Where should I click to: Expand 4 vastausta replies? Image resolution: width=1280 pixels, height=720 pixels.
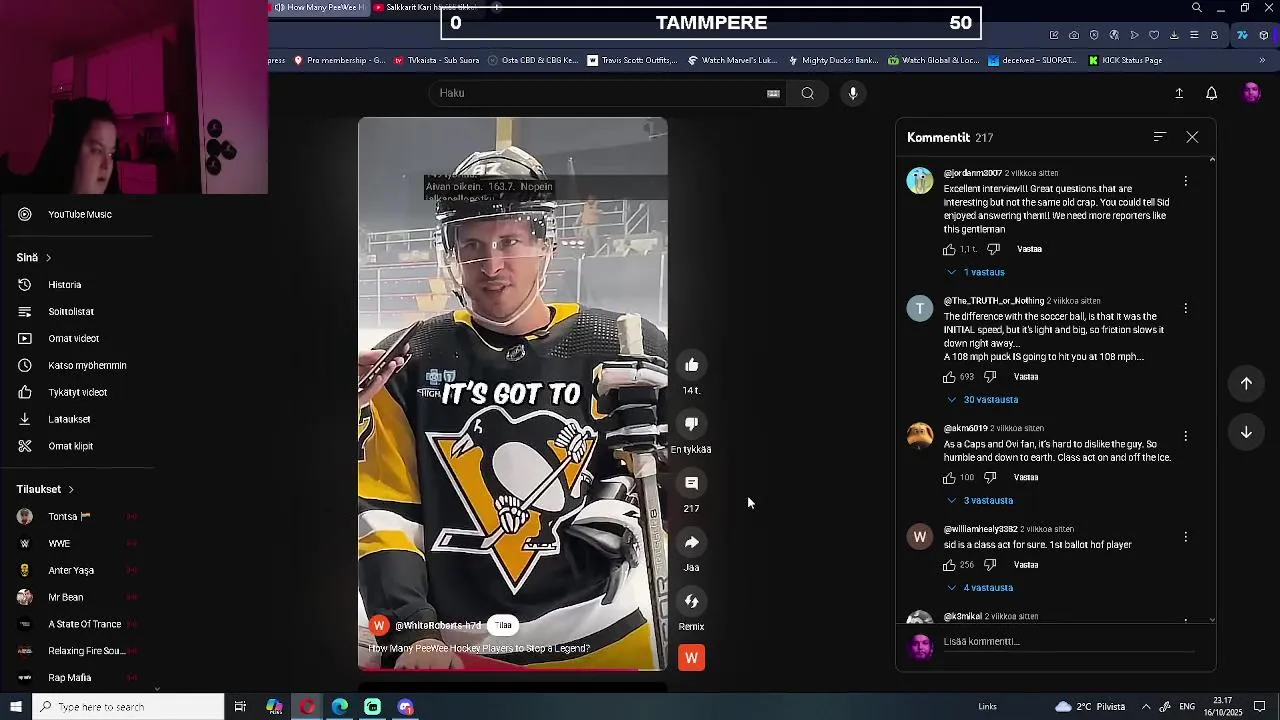(980, 588)
